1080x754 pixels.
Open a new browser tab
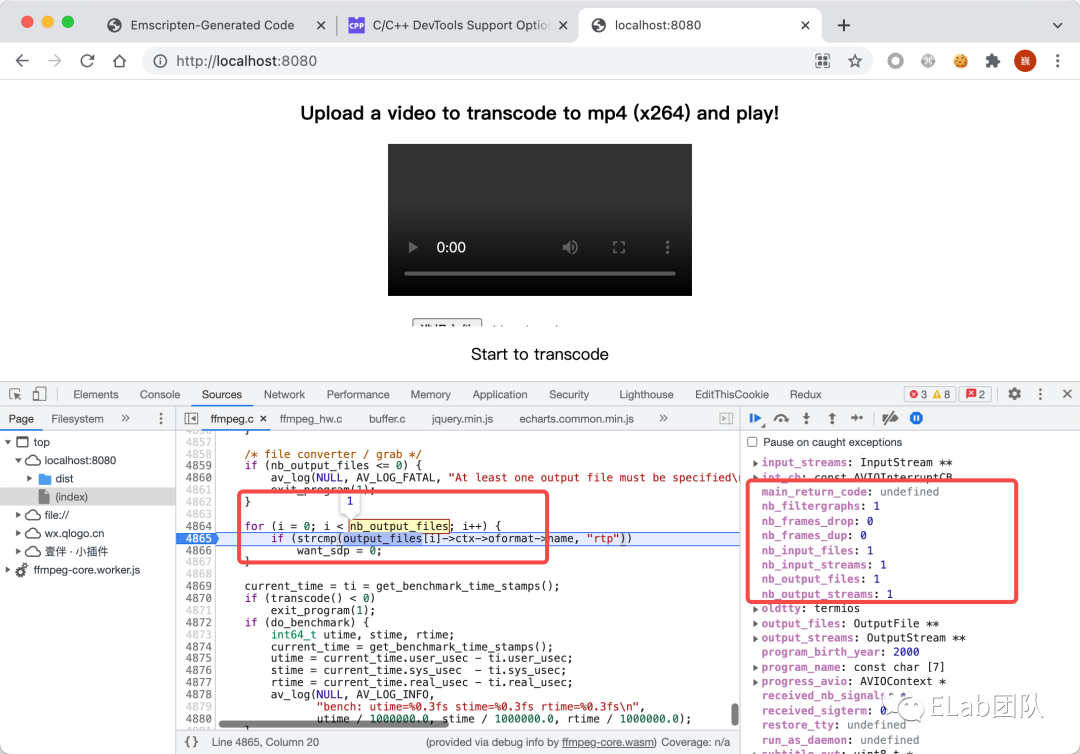(844, 25)
